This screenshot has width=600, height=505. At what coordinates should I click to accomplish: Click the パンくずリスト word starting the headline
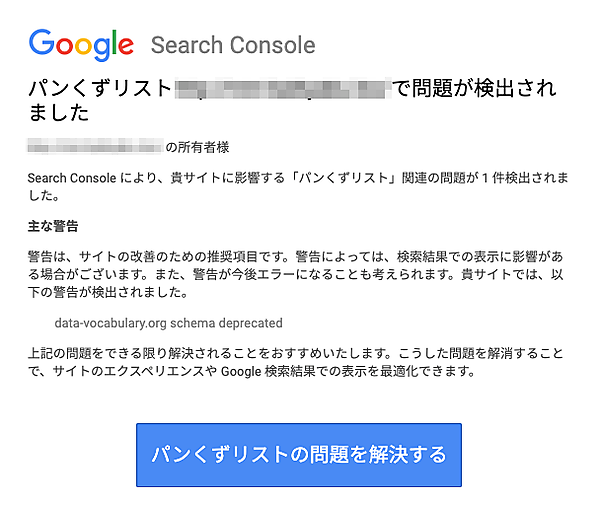tap(100, 88)
